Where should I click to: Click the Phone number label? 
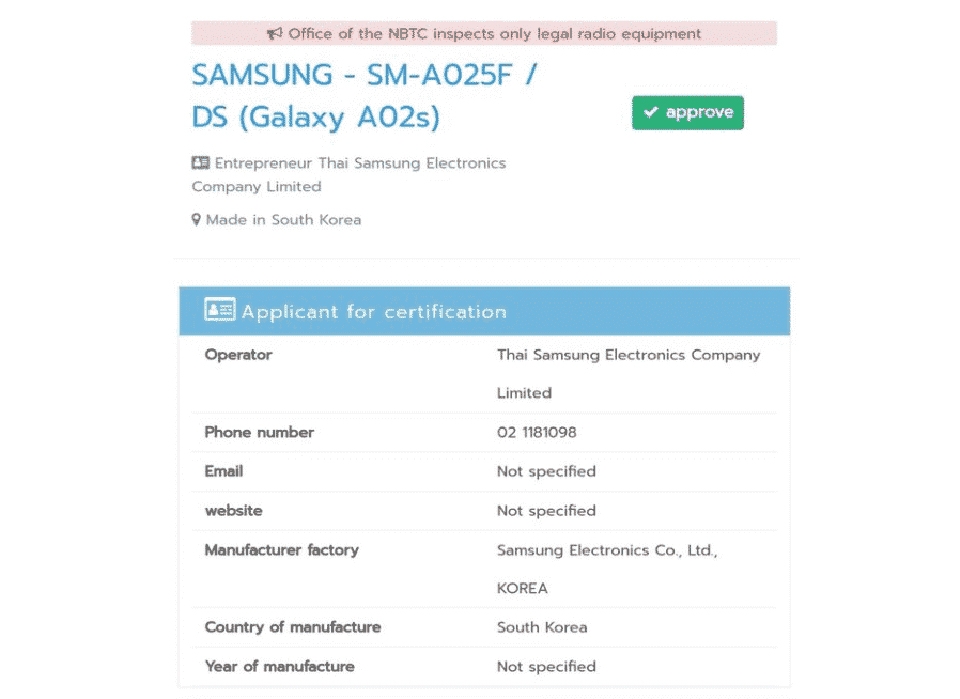coord(259,432)
